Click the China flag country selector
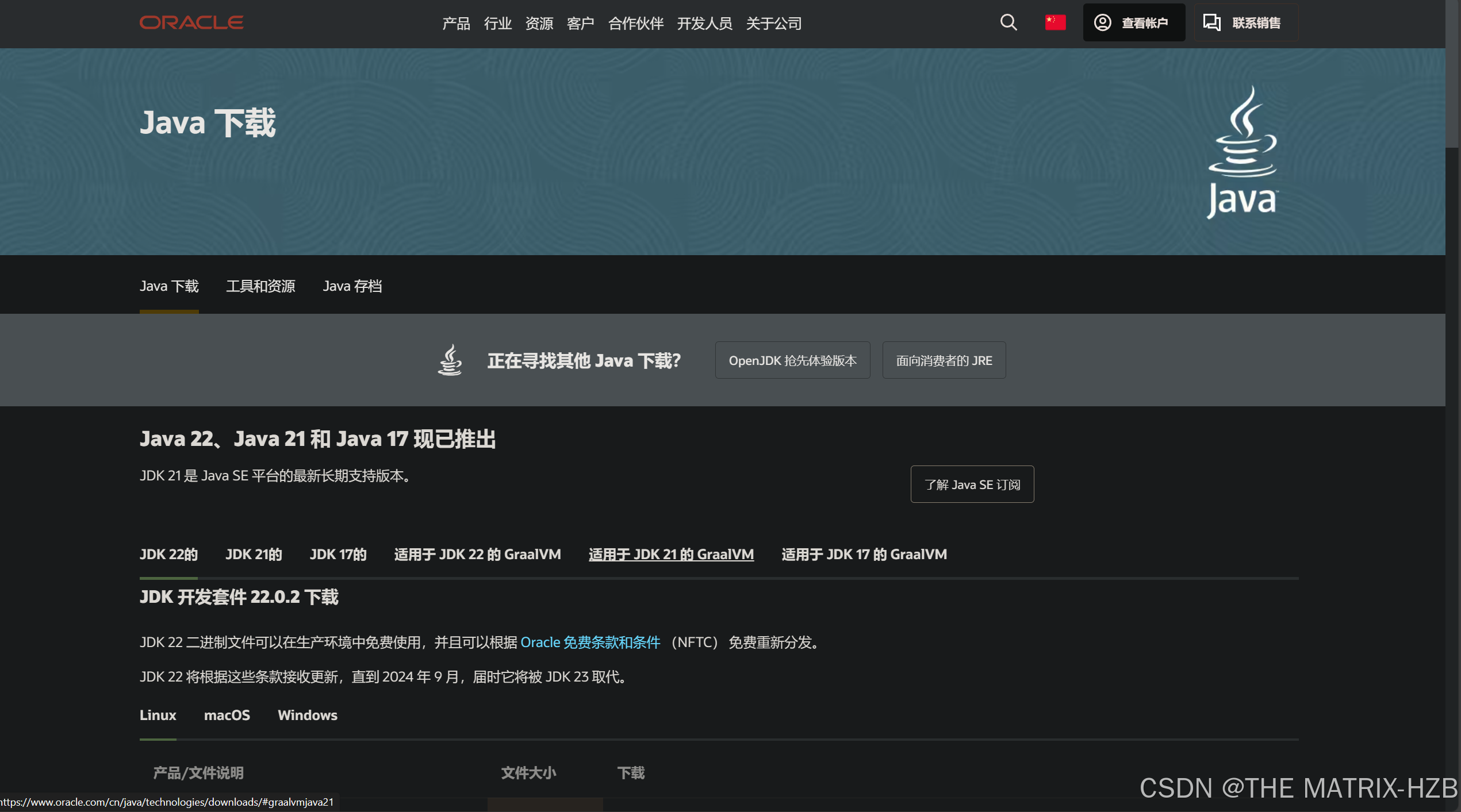Image resolution: width=1461 pixels, height=812 pixels. click(1055, 22)
